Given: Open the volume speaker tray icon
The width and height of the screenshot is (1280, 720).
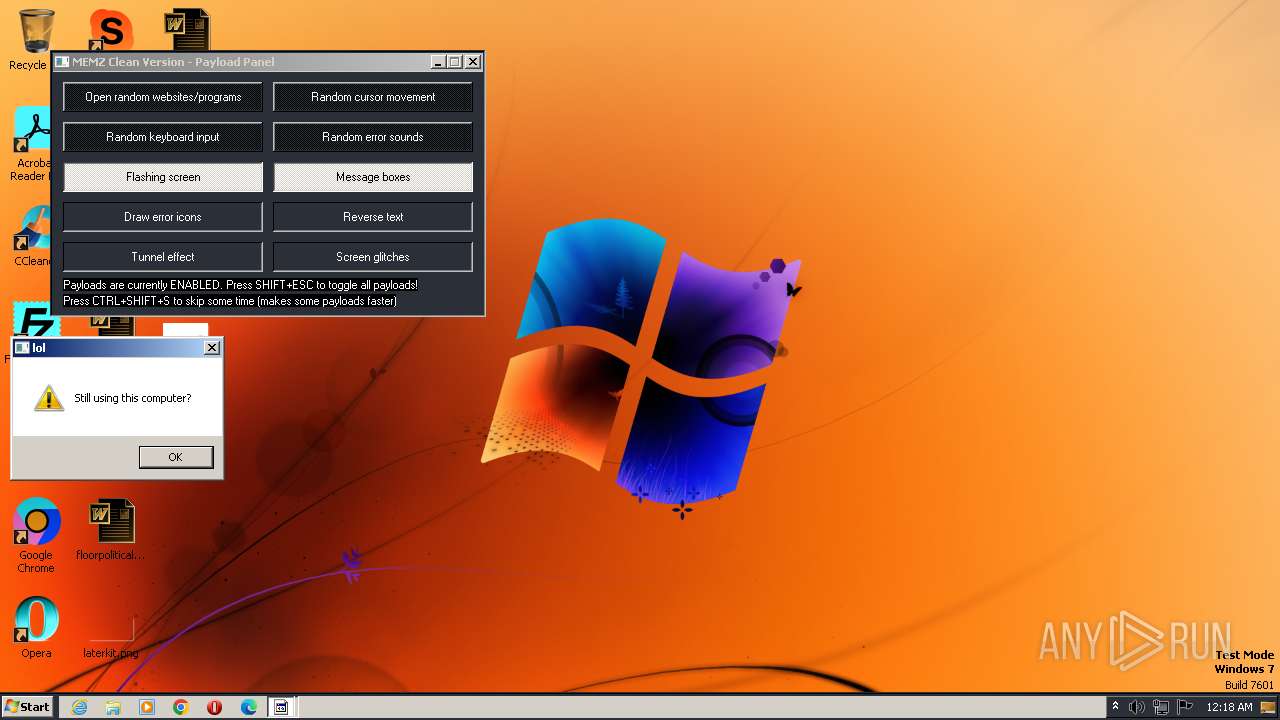Looking at the screenshot, I should (x=1137, y=707).
